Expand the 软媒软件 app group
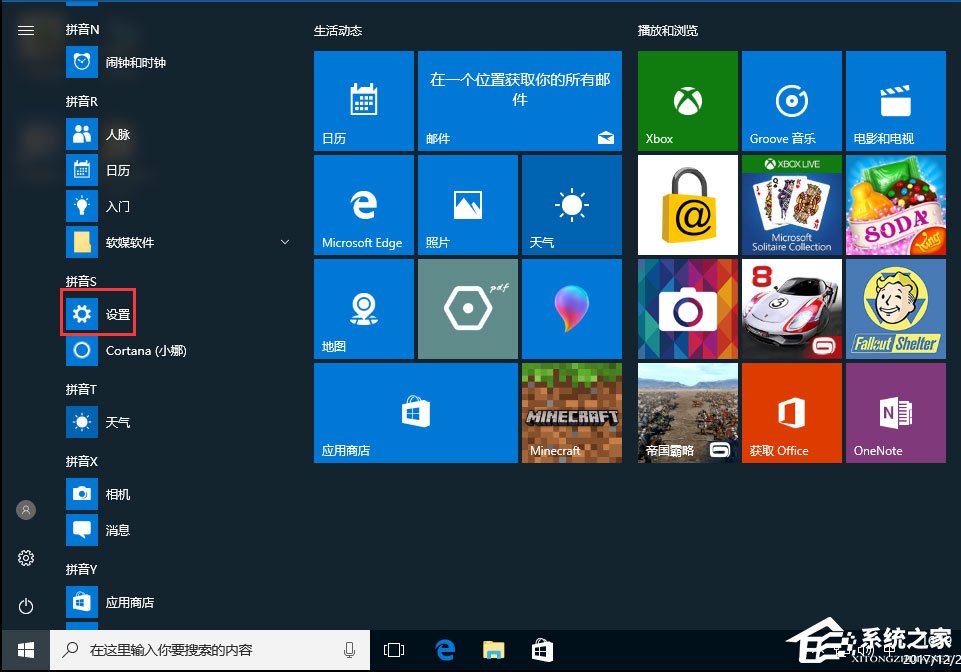Image resolution: width=961 pixels, height=672 pixels. coord(285,242)
